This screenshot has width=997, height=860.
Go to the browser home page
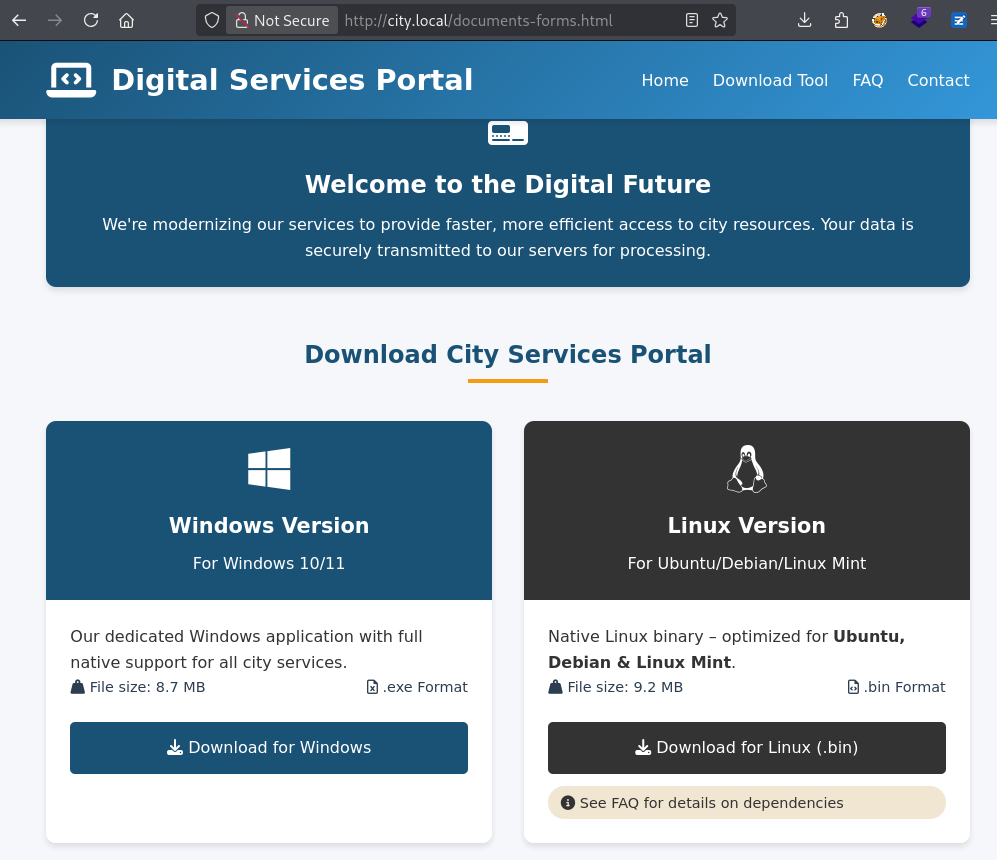coord(126,20)
